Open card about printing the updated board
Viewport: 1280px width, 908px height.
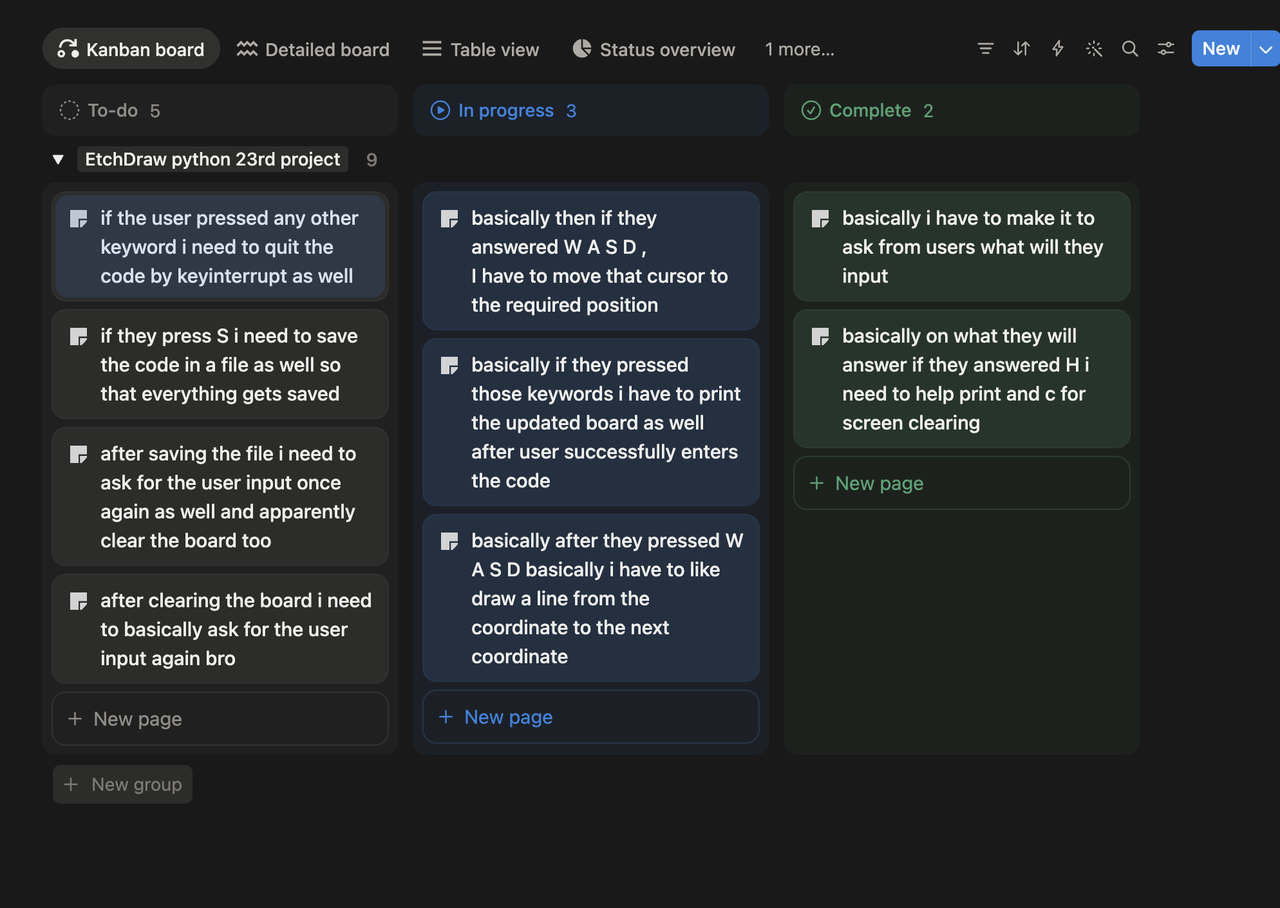point(591,423)
